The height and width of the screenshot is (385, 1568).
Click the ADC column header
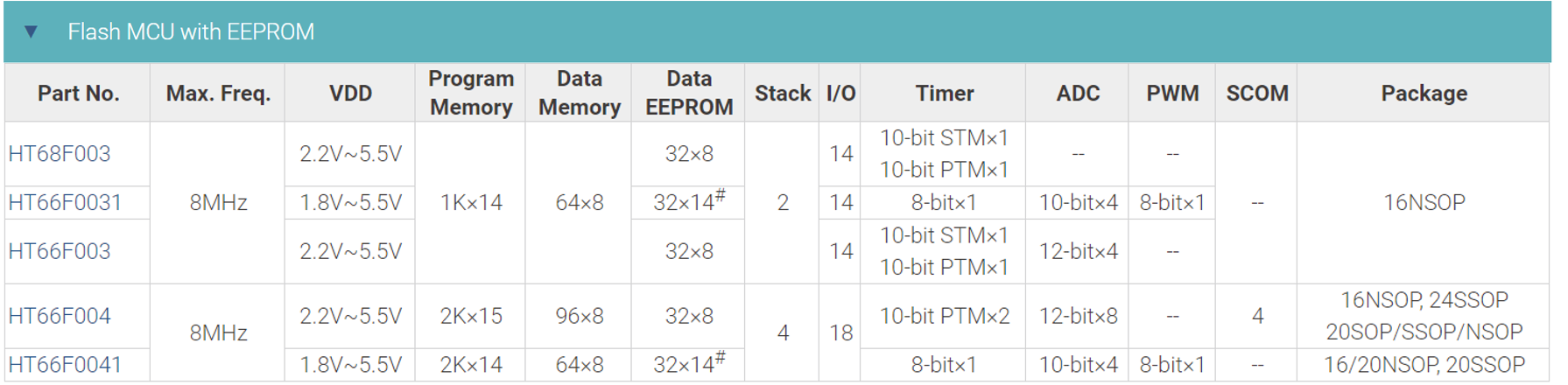click(1078, 94)
